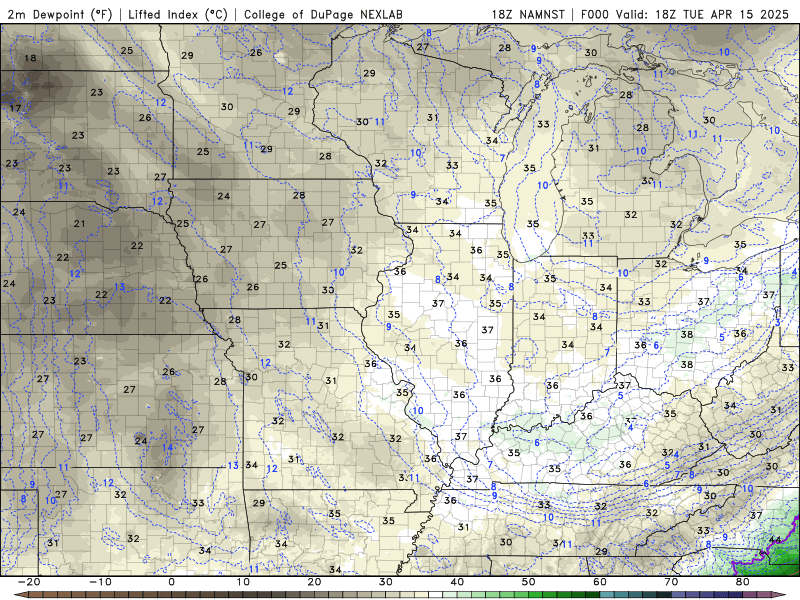Viewport: 800px width, 600px height.
Task: Click the '18Z NAMNST' model run label
Action: pos(528,14)
